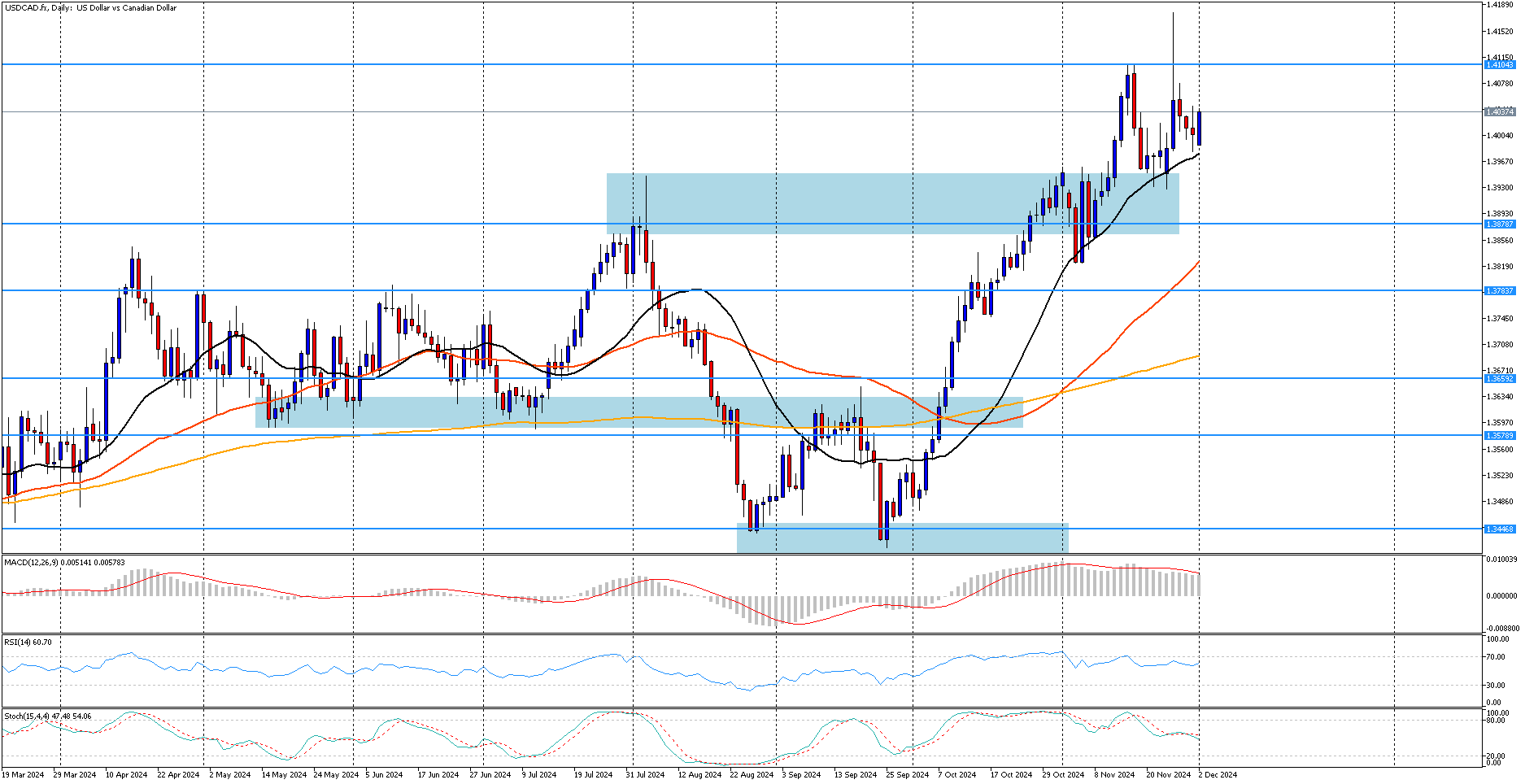Click the 1.38787 blue price label
The height and width of the screenshot is (784, 1525).
pyautogui.click(x=1500, y=224)
